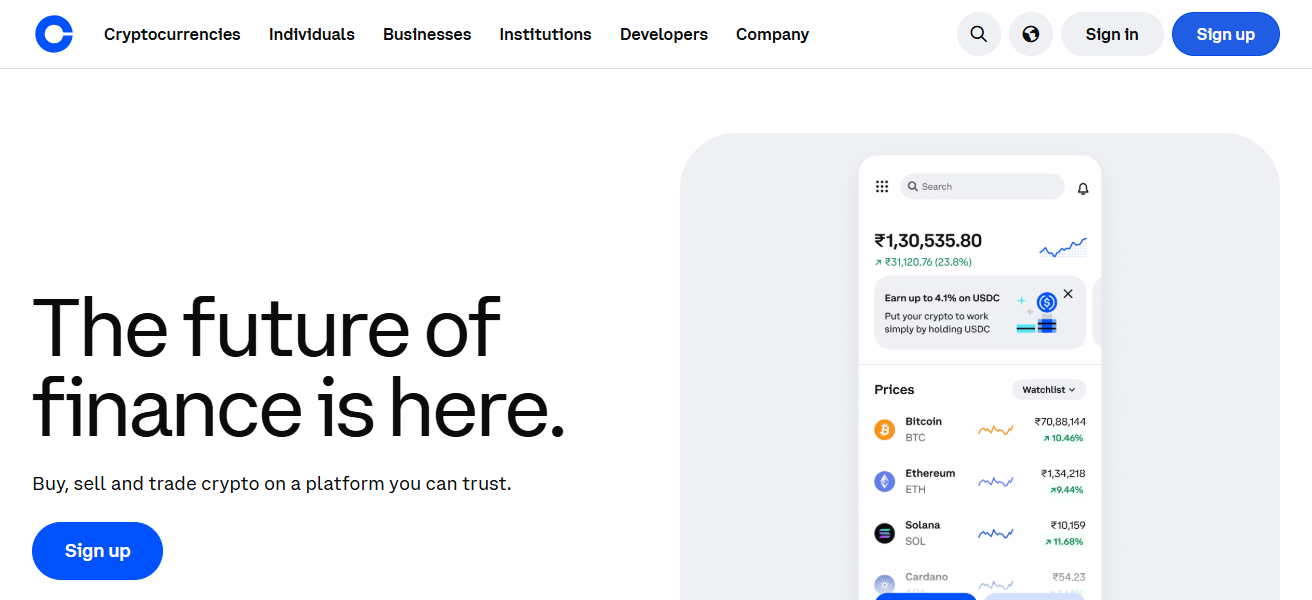Select the Ethereum coin icon
The width and height of the screenshot is (1312, 600).
[x=884, y=480]
